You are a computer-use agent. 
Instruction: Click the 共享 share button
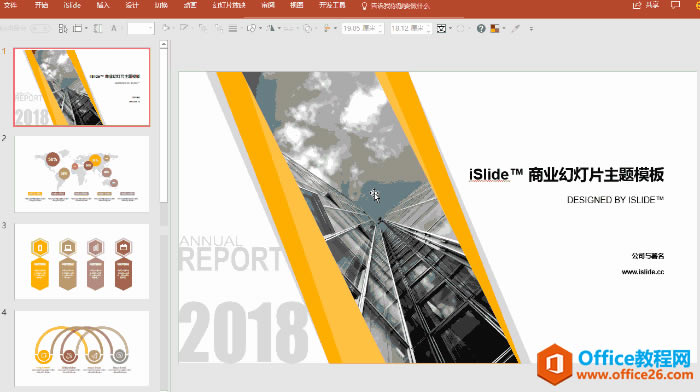646,5
